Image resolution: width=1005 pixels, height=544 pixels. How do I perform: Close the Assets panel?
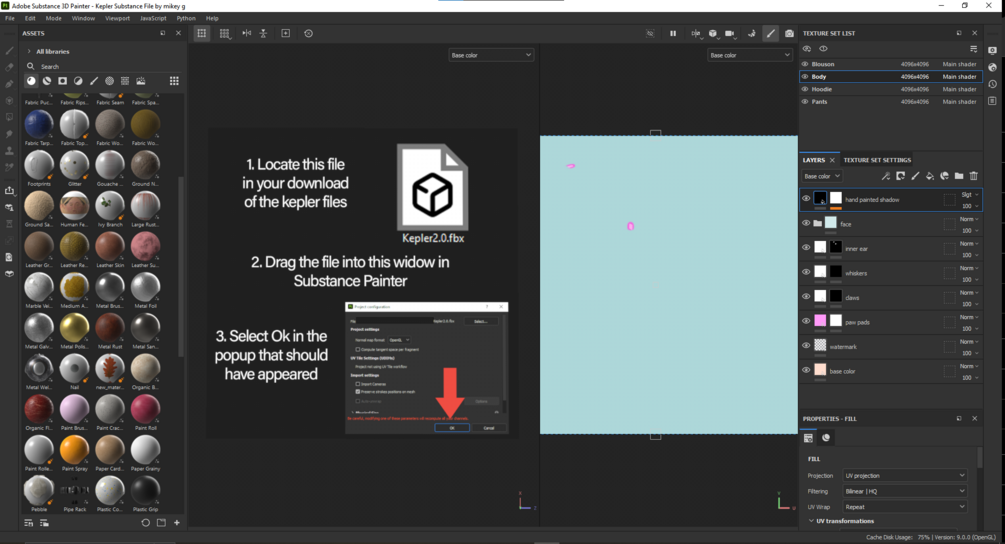[x=178, y=33]
